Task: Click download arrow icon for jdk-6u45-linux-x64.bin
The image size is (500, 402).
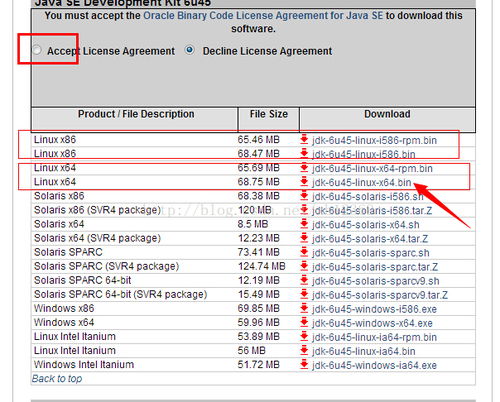Action: [x=304, y=182]
